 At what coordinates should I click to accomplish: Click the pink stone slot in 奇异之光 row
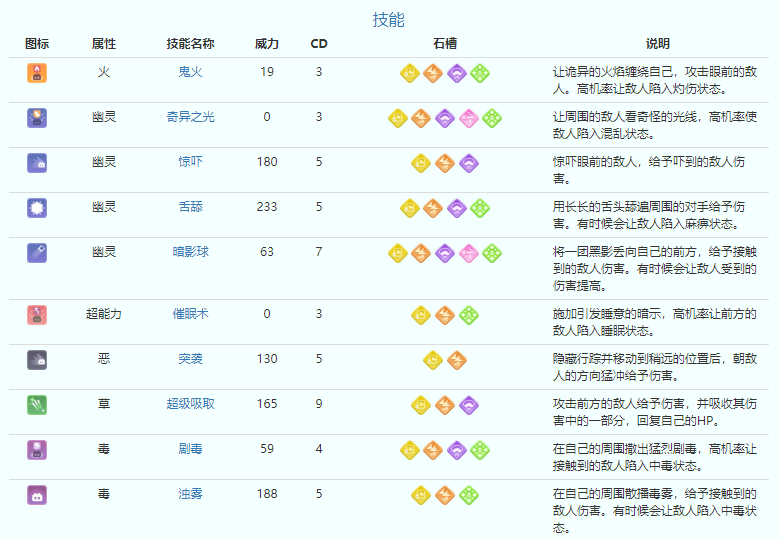[468, 118]
